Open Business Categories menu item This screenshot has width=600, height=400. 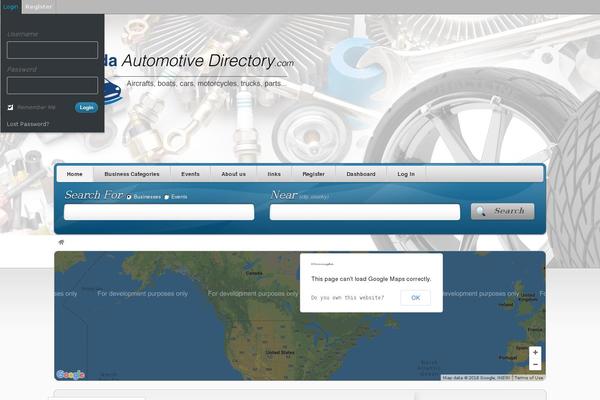132,174
